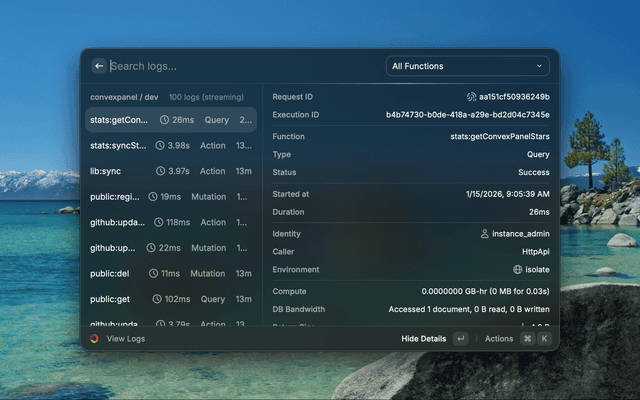Click Hide Details to collapse the detail panel

pos(423,339)
